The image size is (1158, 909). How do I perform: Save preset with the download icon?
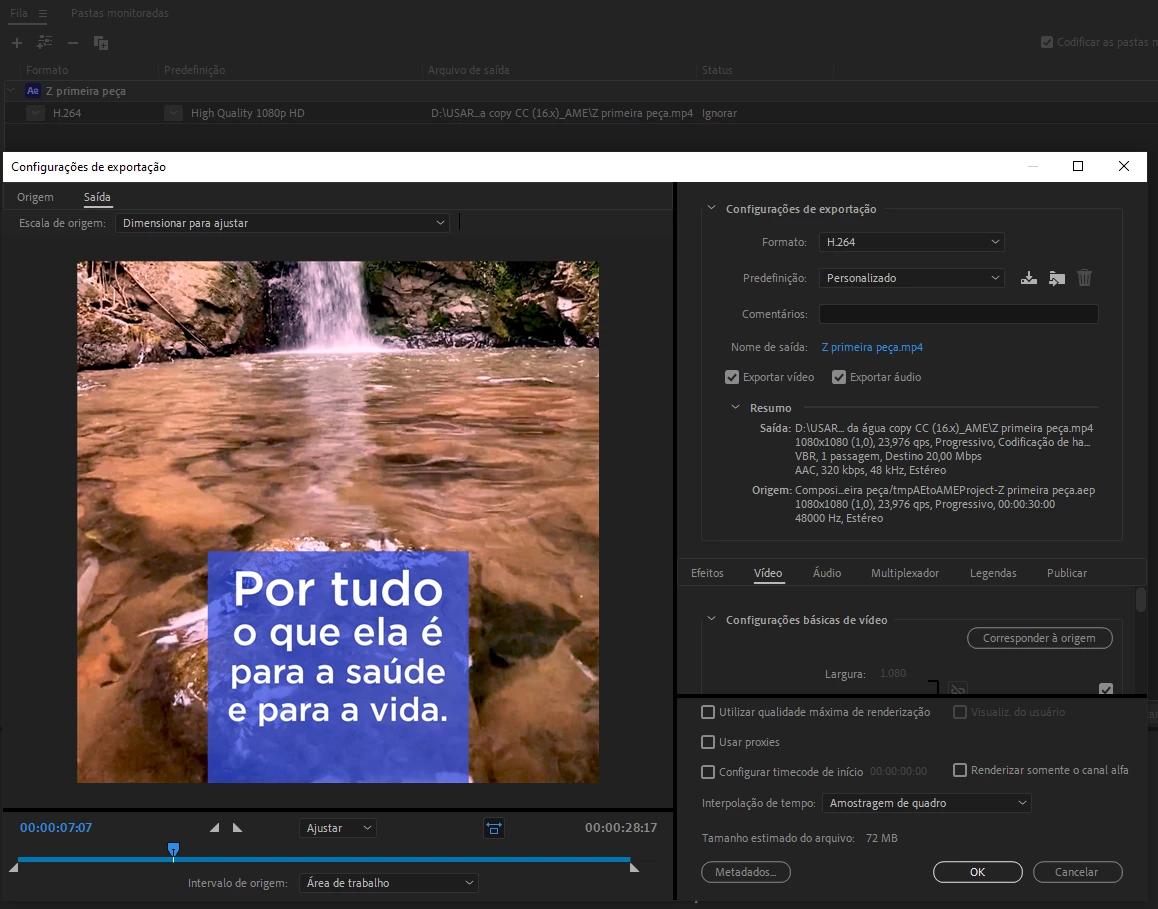[1029, 278]
